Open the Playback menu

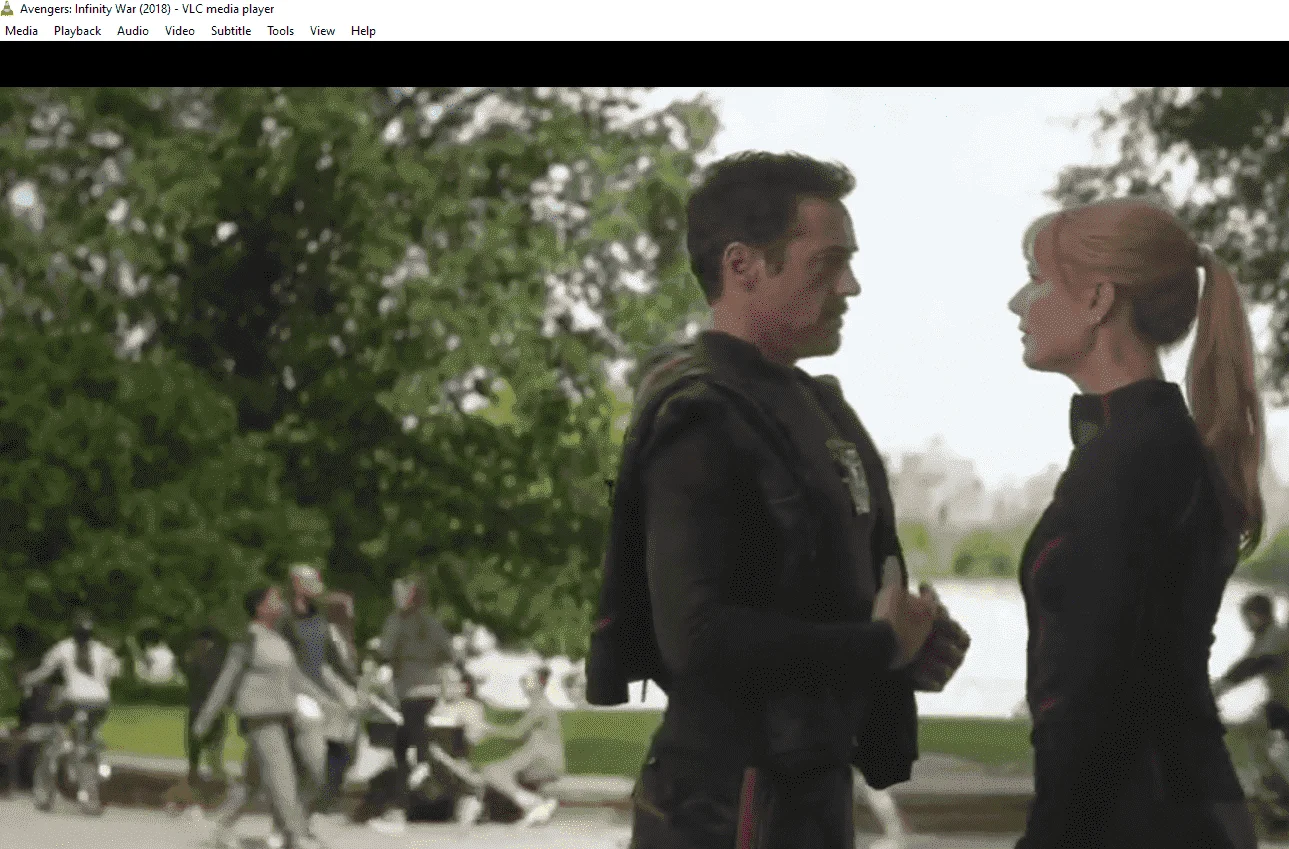(77, 31)
